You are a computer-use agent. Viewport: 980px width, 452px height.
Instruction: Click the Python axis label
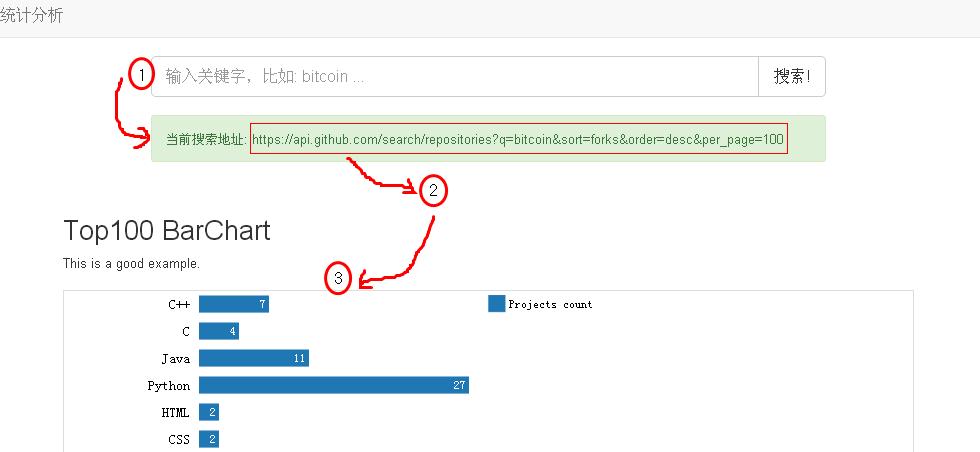168,385
